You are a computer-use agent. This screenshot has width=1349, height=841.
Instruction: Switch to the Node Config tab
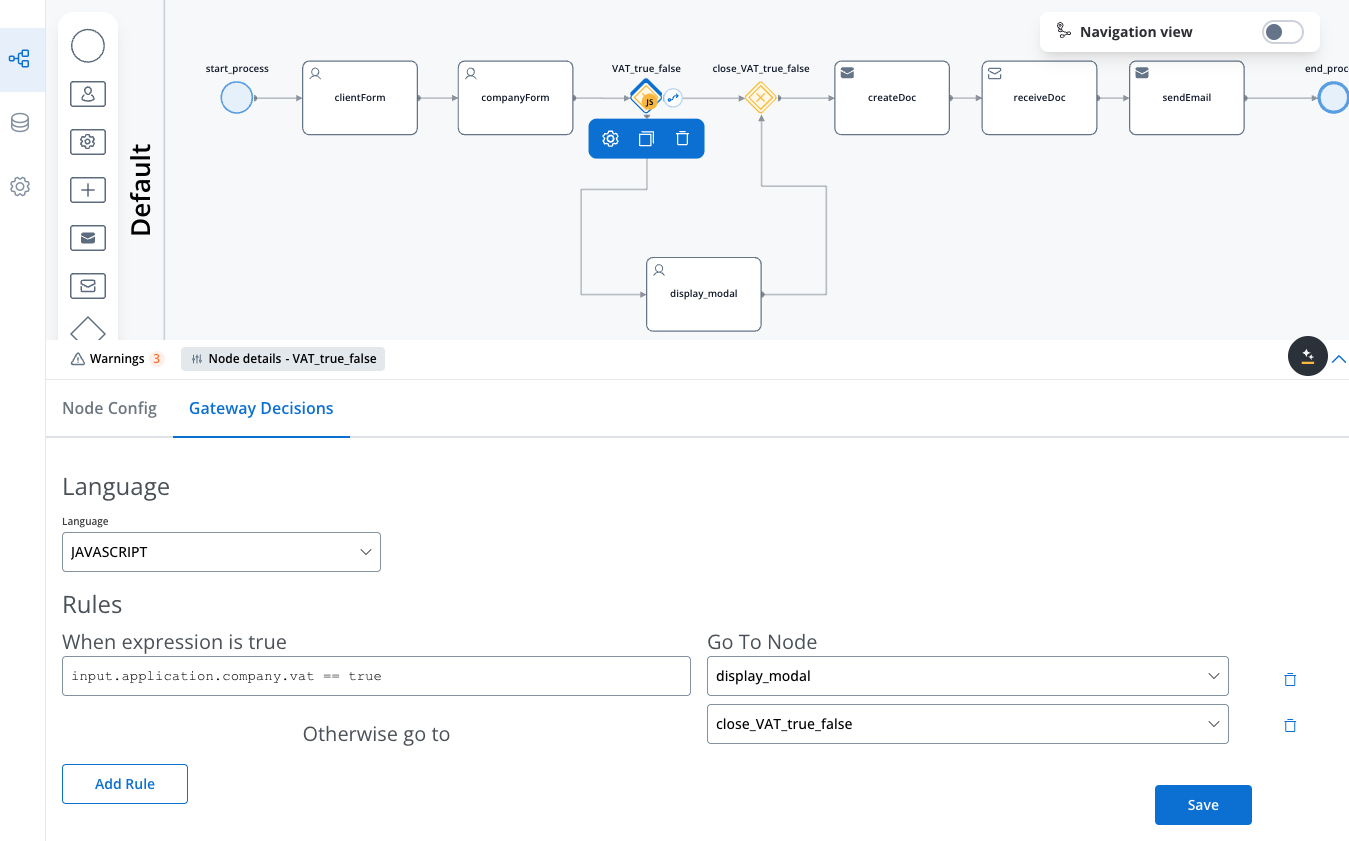click(x=109, y=408)
